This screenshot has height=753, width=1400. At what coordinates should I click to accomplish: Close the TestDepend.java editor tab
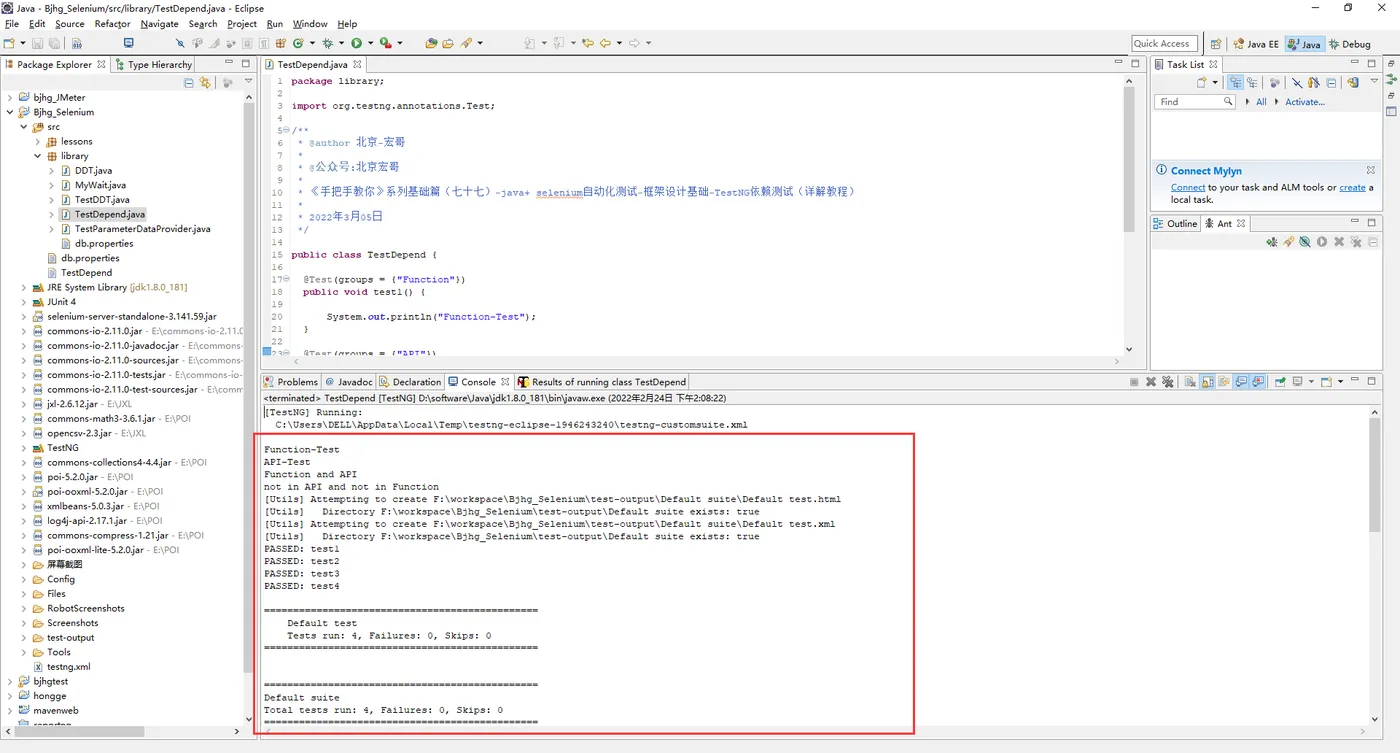coord(357,64)
